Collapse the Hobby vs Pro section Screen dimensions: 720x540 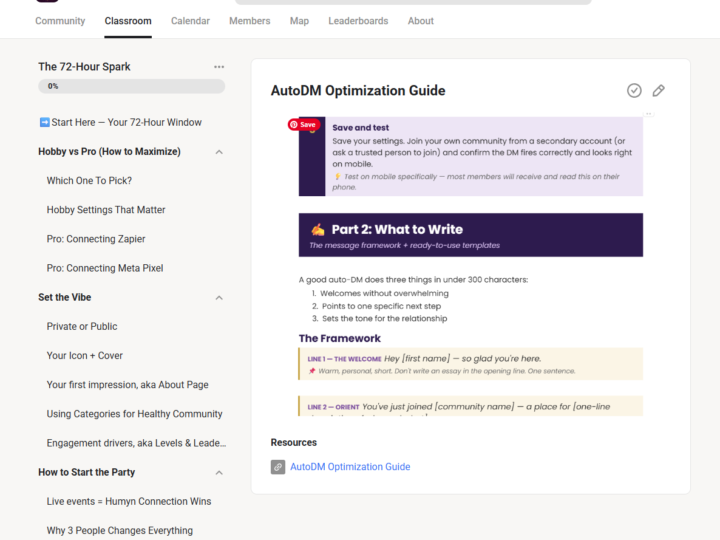coord(219,152)
